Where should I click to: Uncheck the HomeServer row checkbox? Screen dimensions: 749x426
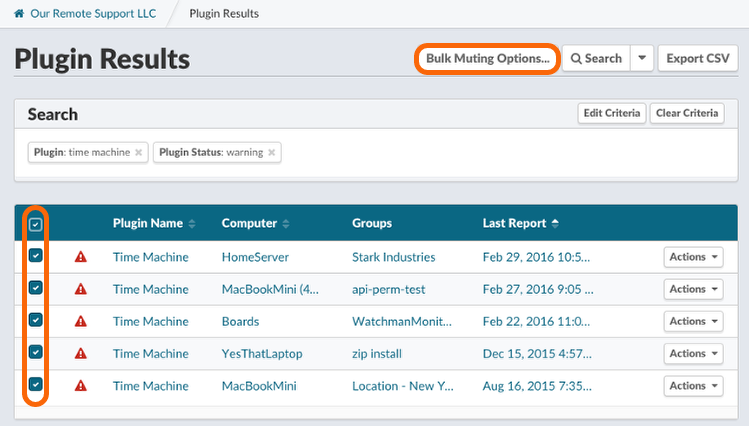(x=36, y=256)
